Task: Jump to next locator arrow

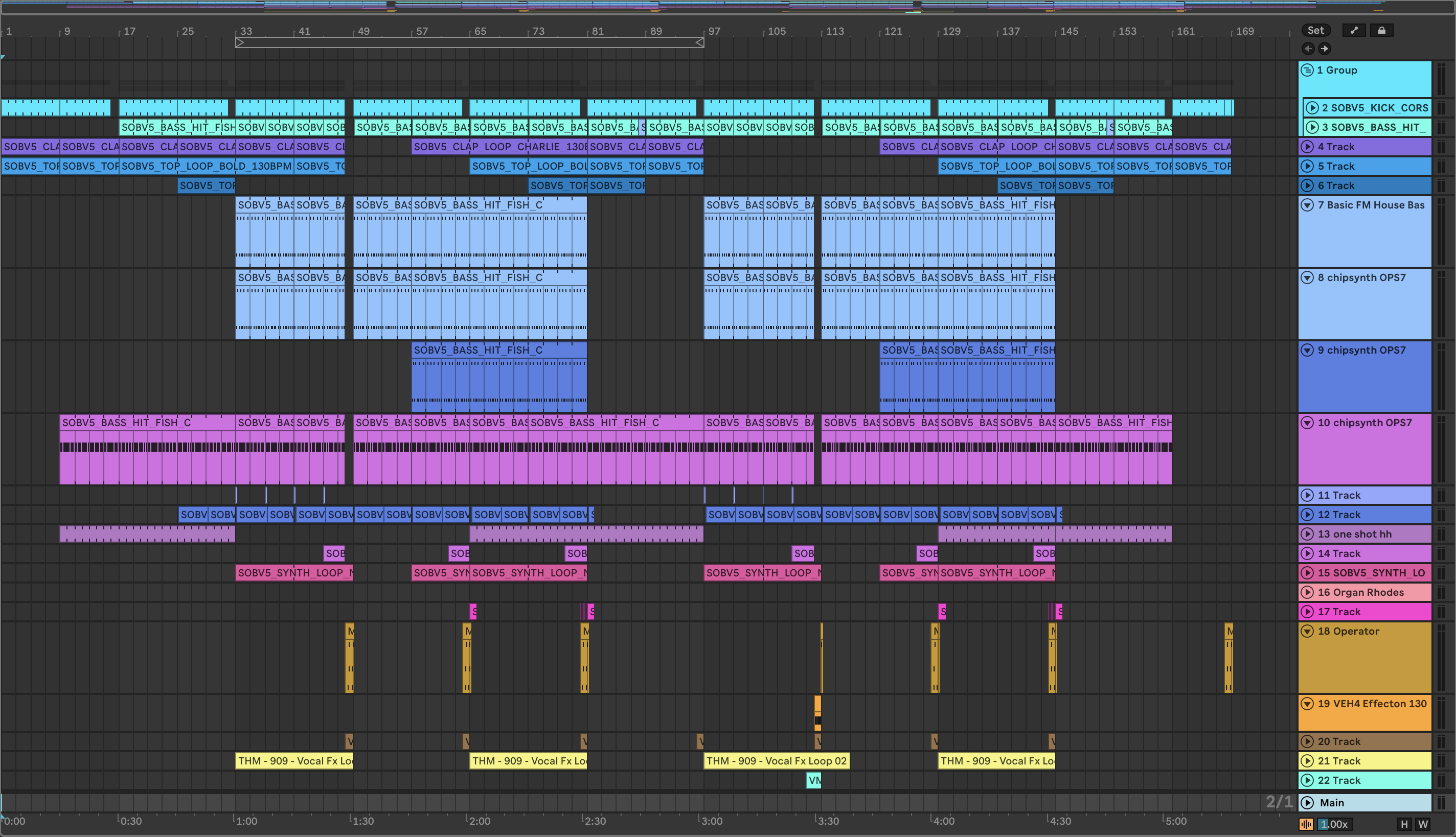Action: pos(1324,49)
